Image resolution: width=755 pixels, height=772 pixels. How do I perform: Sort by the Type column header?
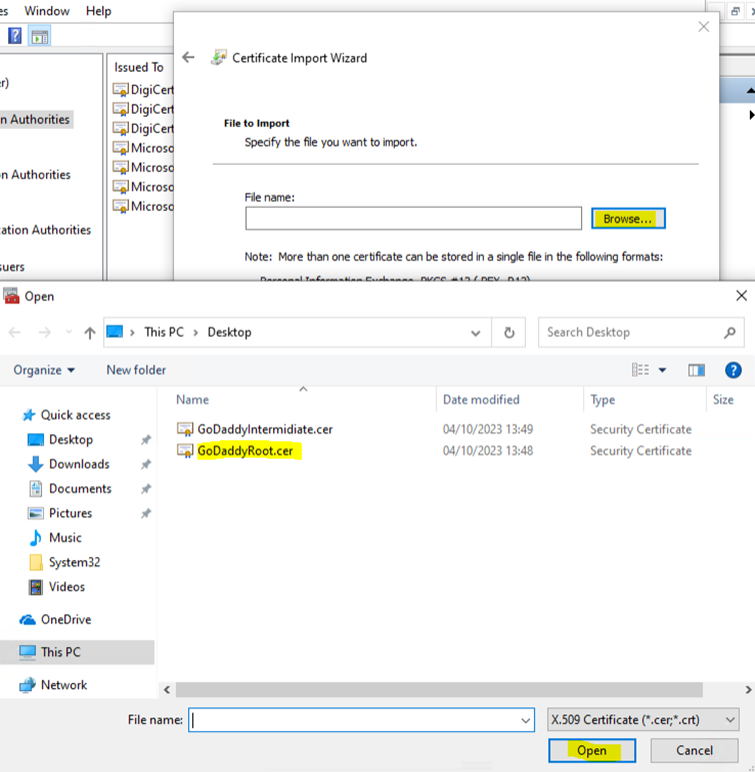[x=603, y=400]
